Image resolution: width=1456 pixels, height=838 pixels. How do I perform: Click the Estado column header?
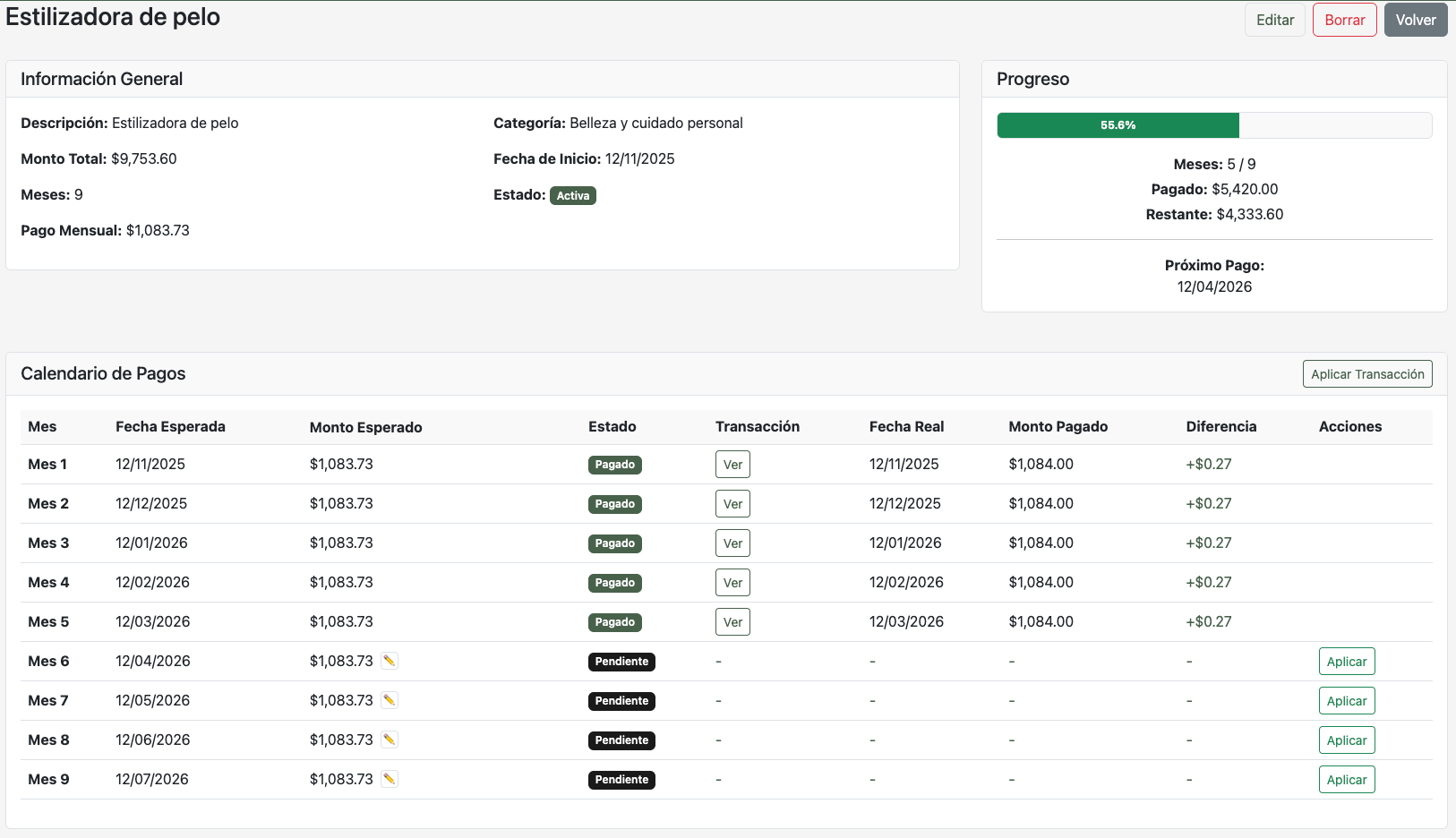[612, 426]
